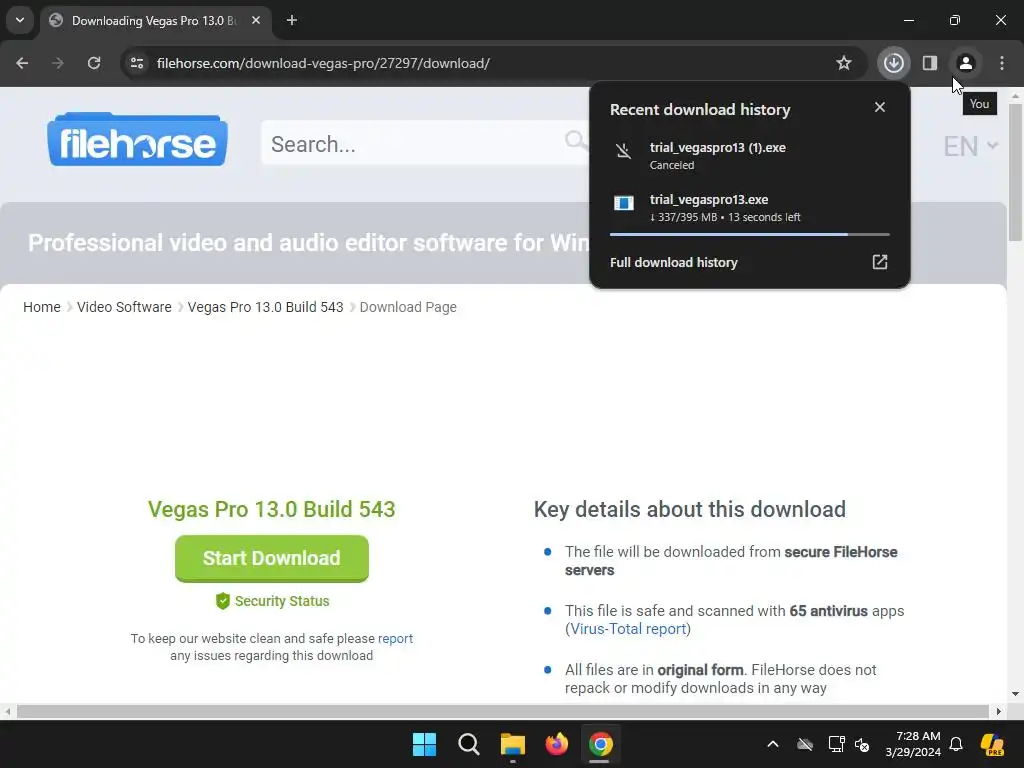Viewport: 1024px width, 768px height.
Task: Click the muted volume tray icon
Action: pyautogui.click(x=862, y=744)
